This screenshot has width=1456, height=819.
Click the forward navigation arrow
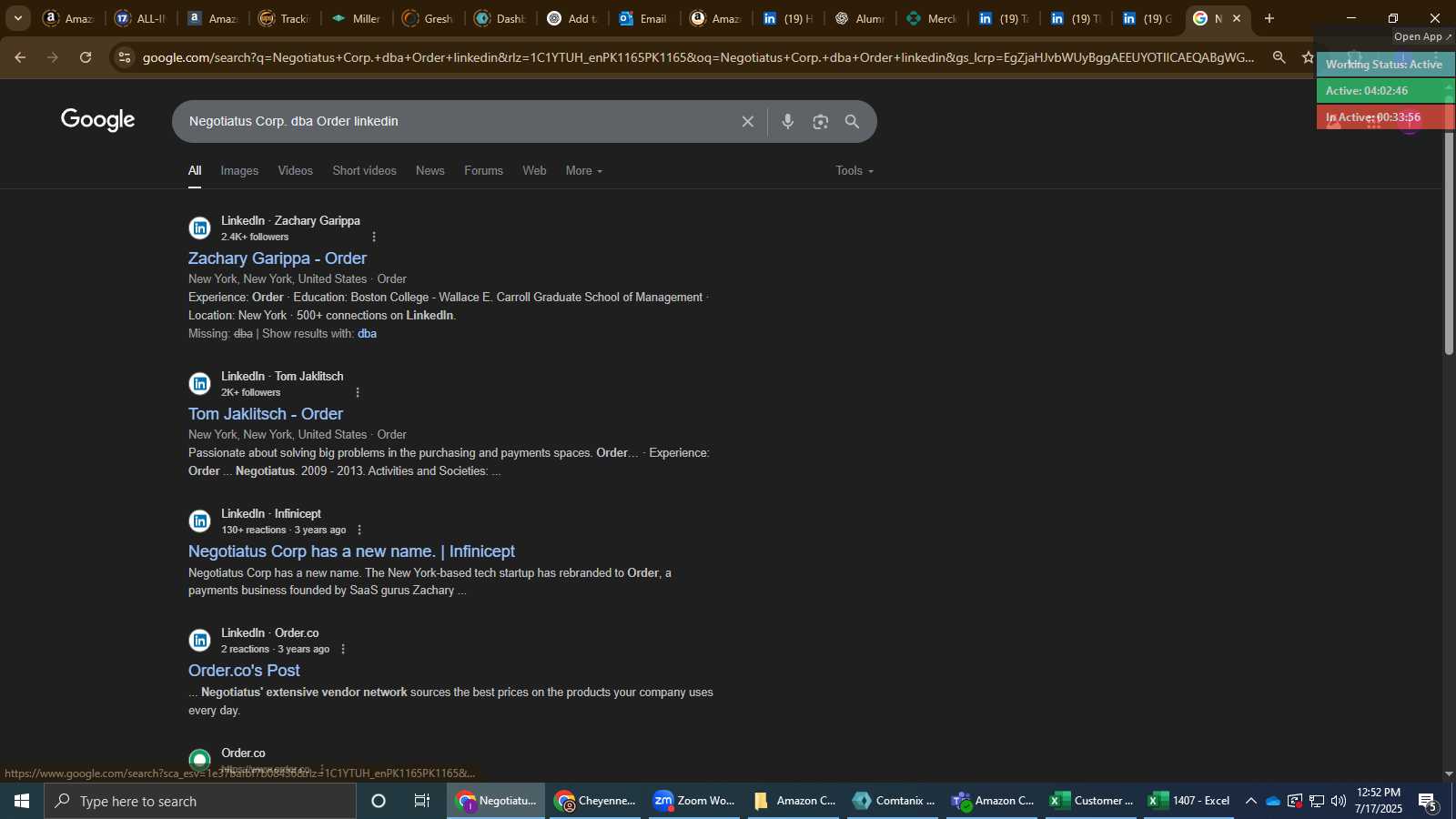(x=53, y=57)
